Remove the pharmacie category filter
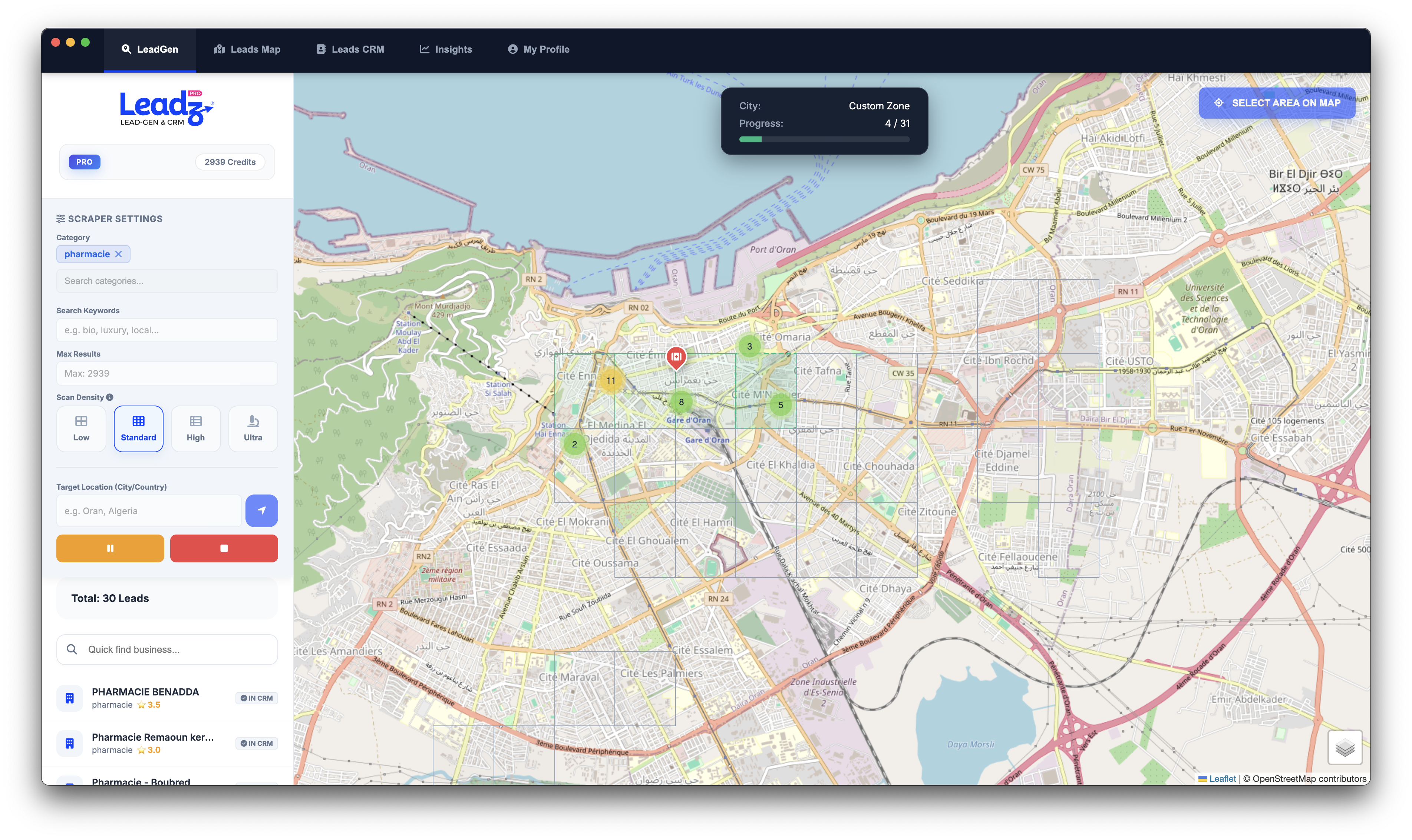 coord(119,254)
